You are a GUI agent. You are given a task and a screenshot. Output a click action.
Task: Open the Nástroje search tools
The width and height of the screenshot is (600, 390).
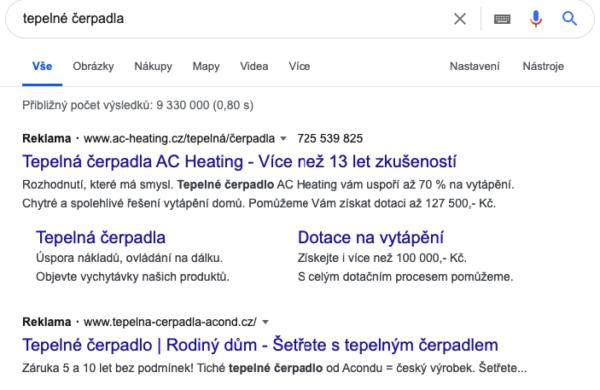(543, 66)
